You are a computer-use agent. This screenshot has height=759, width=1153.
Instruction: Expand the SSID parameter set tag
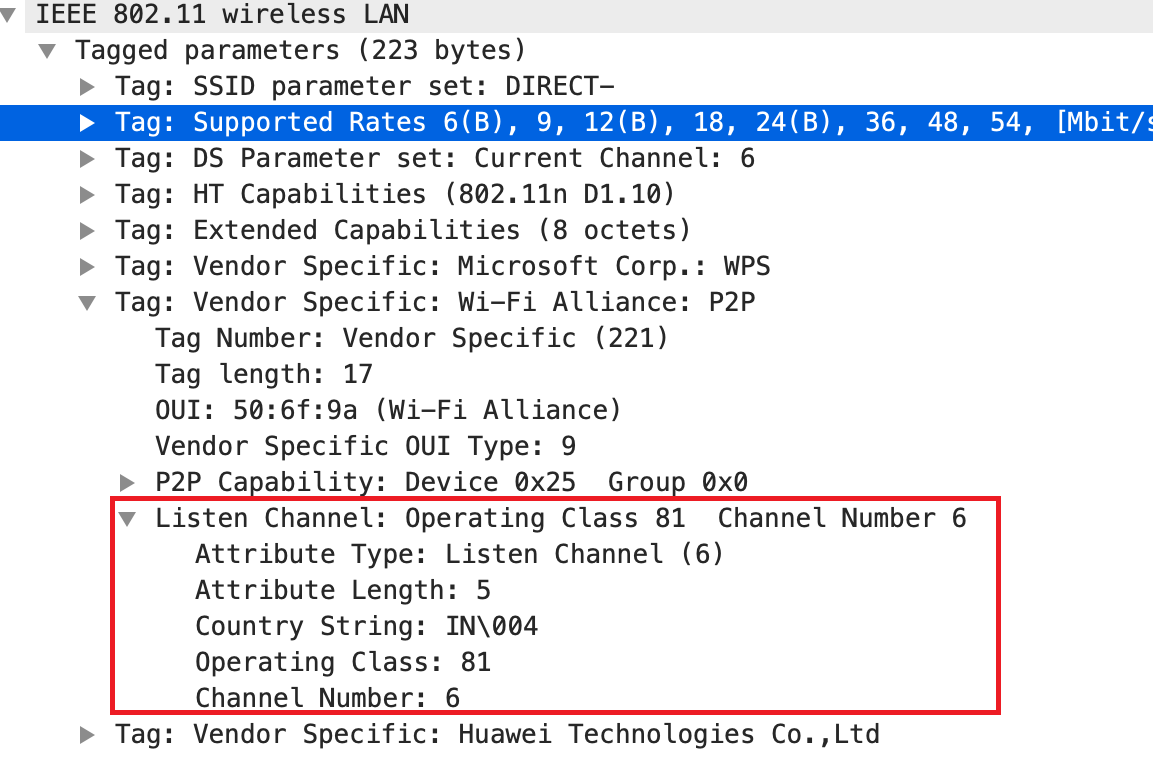point(88,86)
